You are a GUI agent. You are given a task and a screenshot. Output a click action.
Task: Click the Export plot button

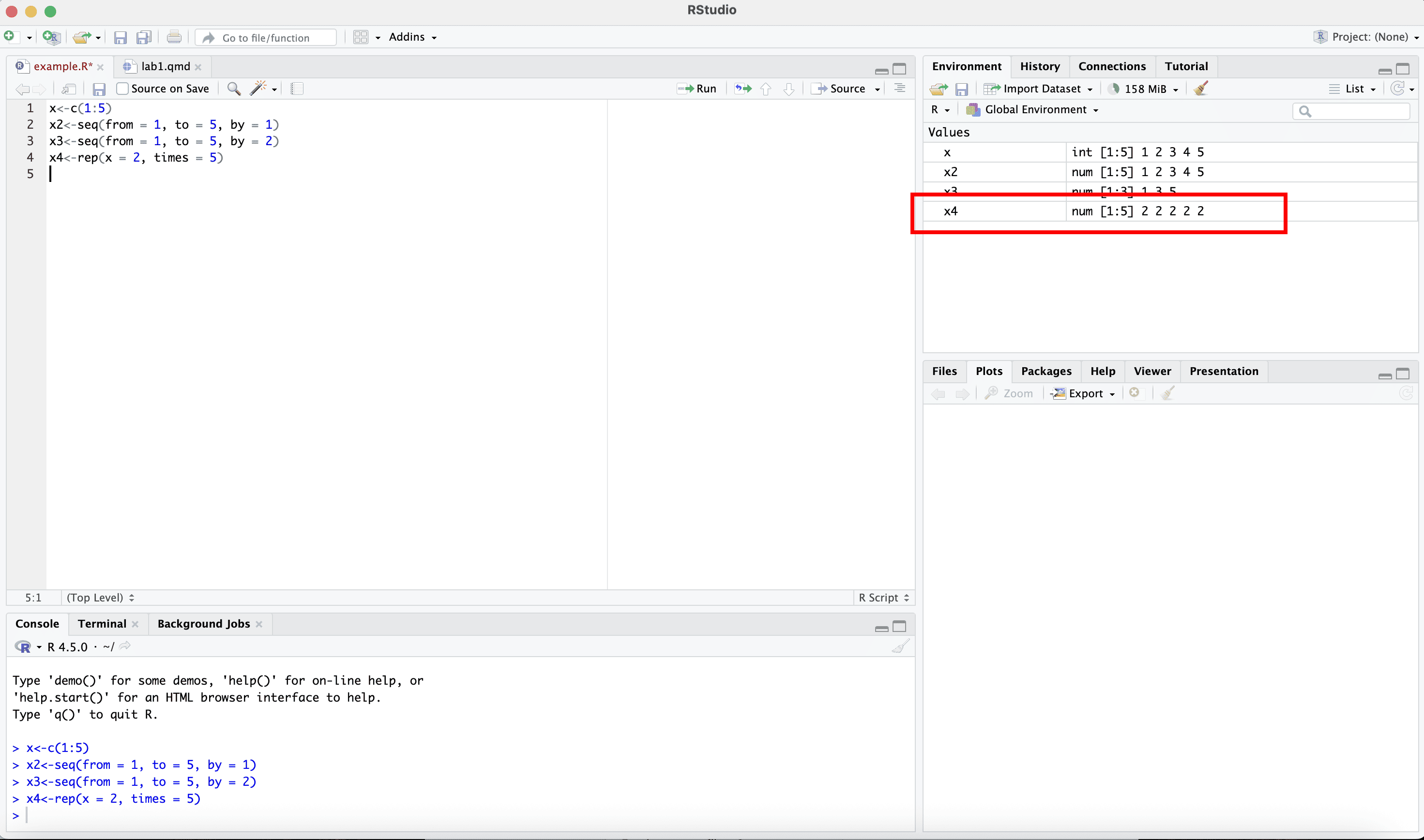click(x=1084, y=393)
